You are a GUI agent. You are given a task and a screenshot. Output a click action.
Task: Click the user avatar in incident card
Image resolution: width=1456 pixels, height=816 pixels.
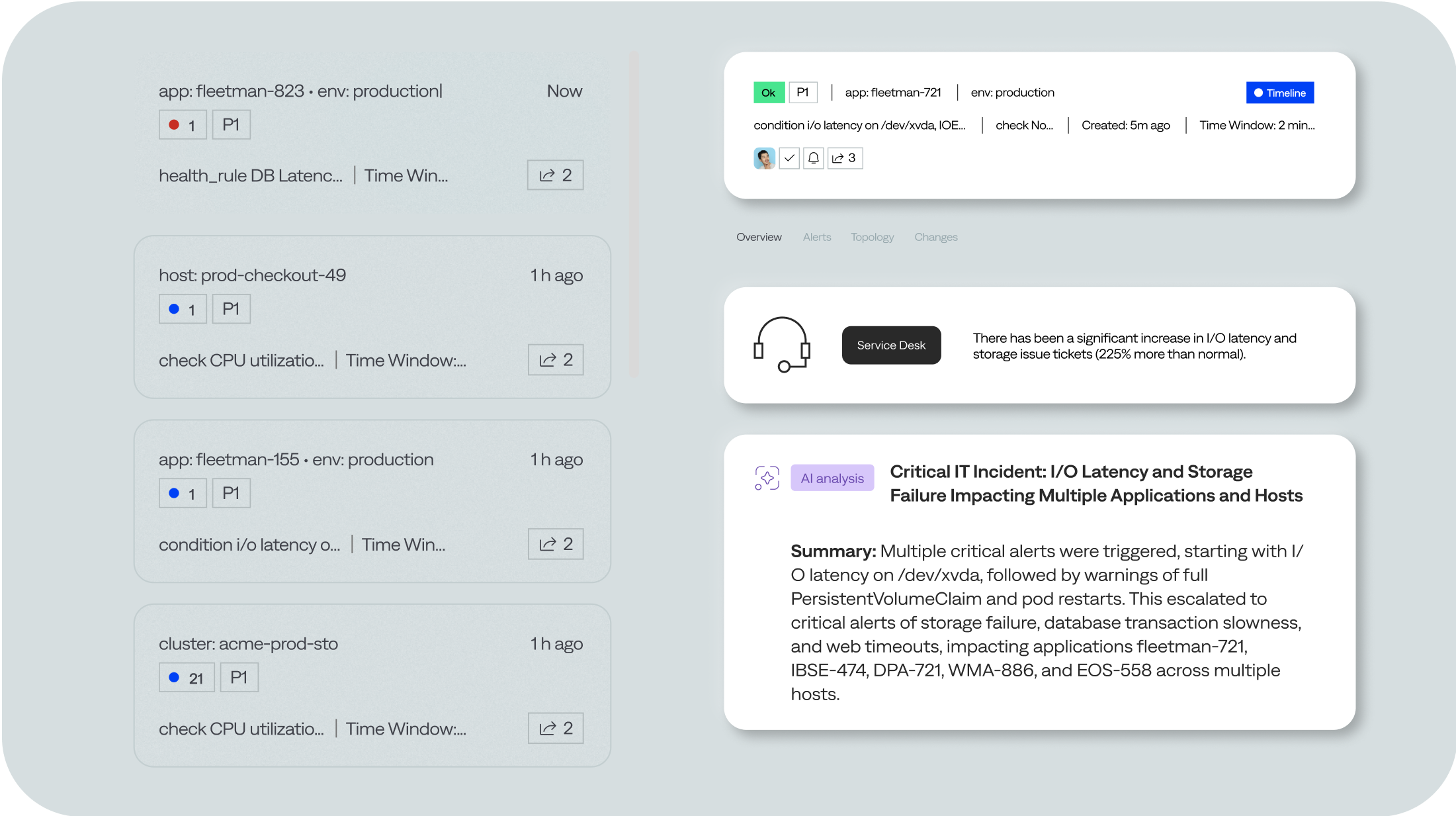click(764, 158)
